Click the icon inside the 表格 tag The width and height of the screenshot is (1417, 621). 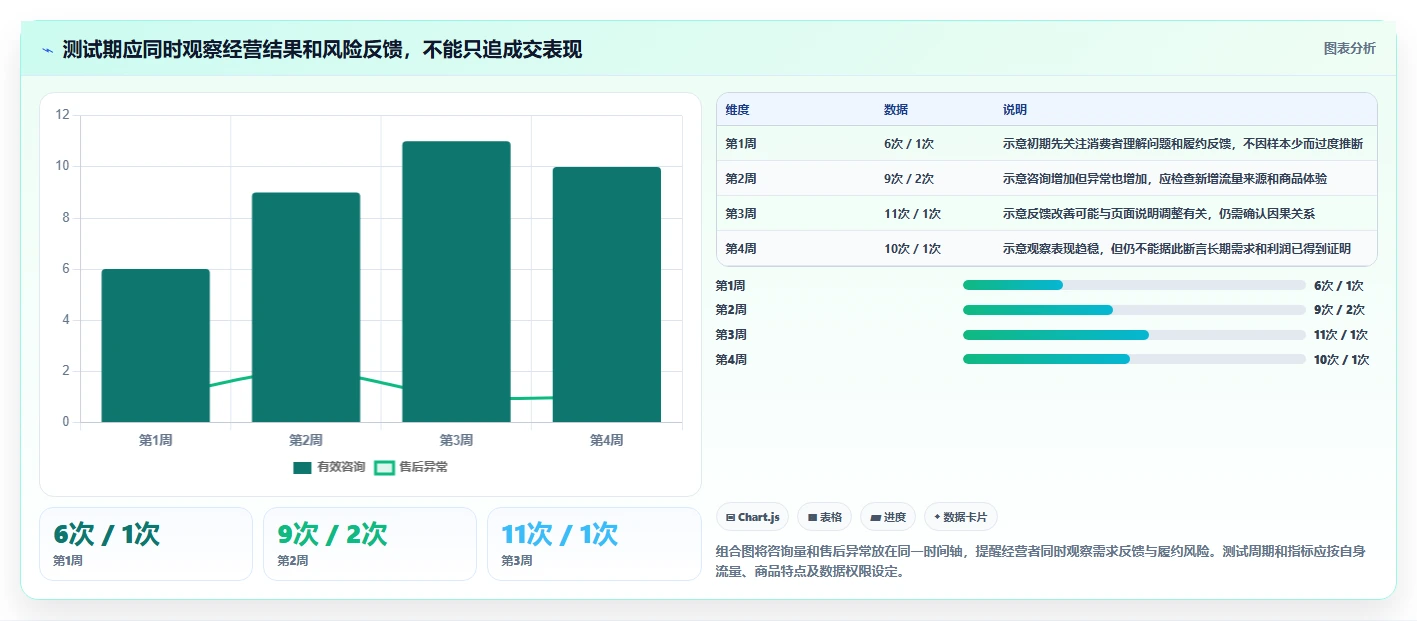(x=813, y=517)
